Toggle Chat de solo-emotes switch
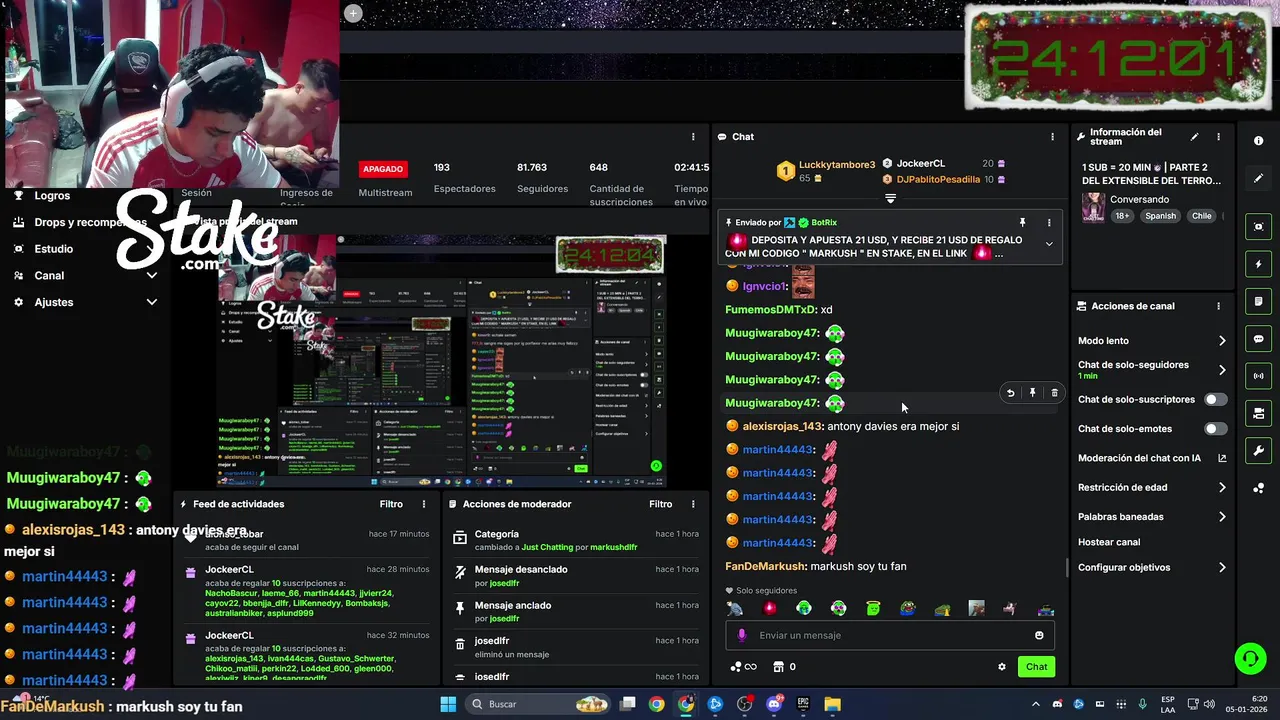This screenshot has width=1280, height=720. (1215, 428)
